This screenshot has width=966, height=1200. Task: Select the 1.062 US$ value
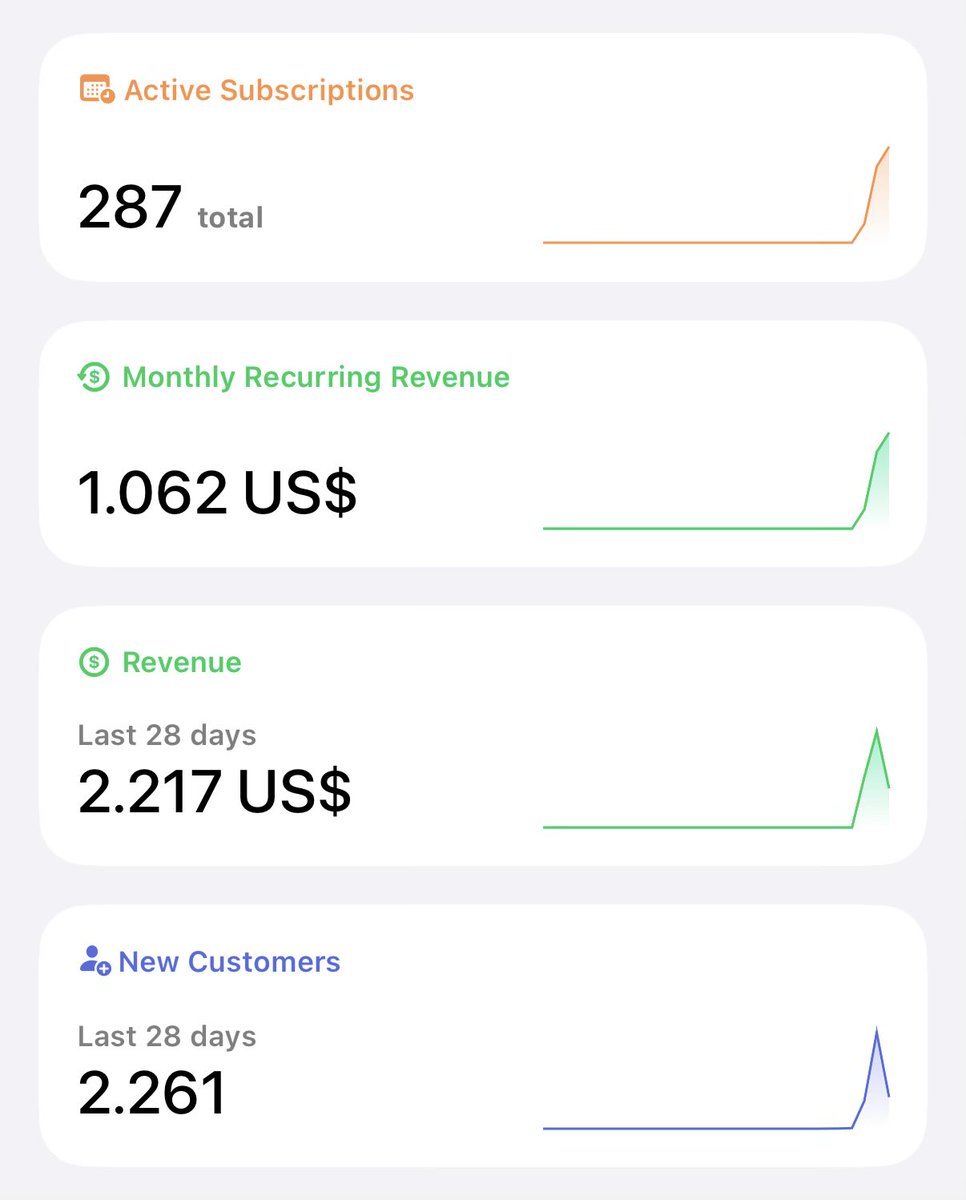point(217,493)
